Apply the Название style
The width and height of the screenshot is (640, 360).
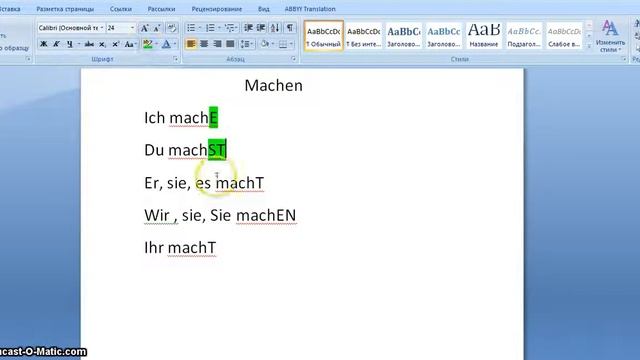[484, 36]
